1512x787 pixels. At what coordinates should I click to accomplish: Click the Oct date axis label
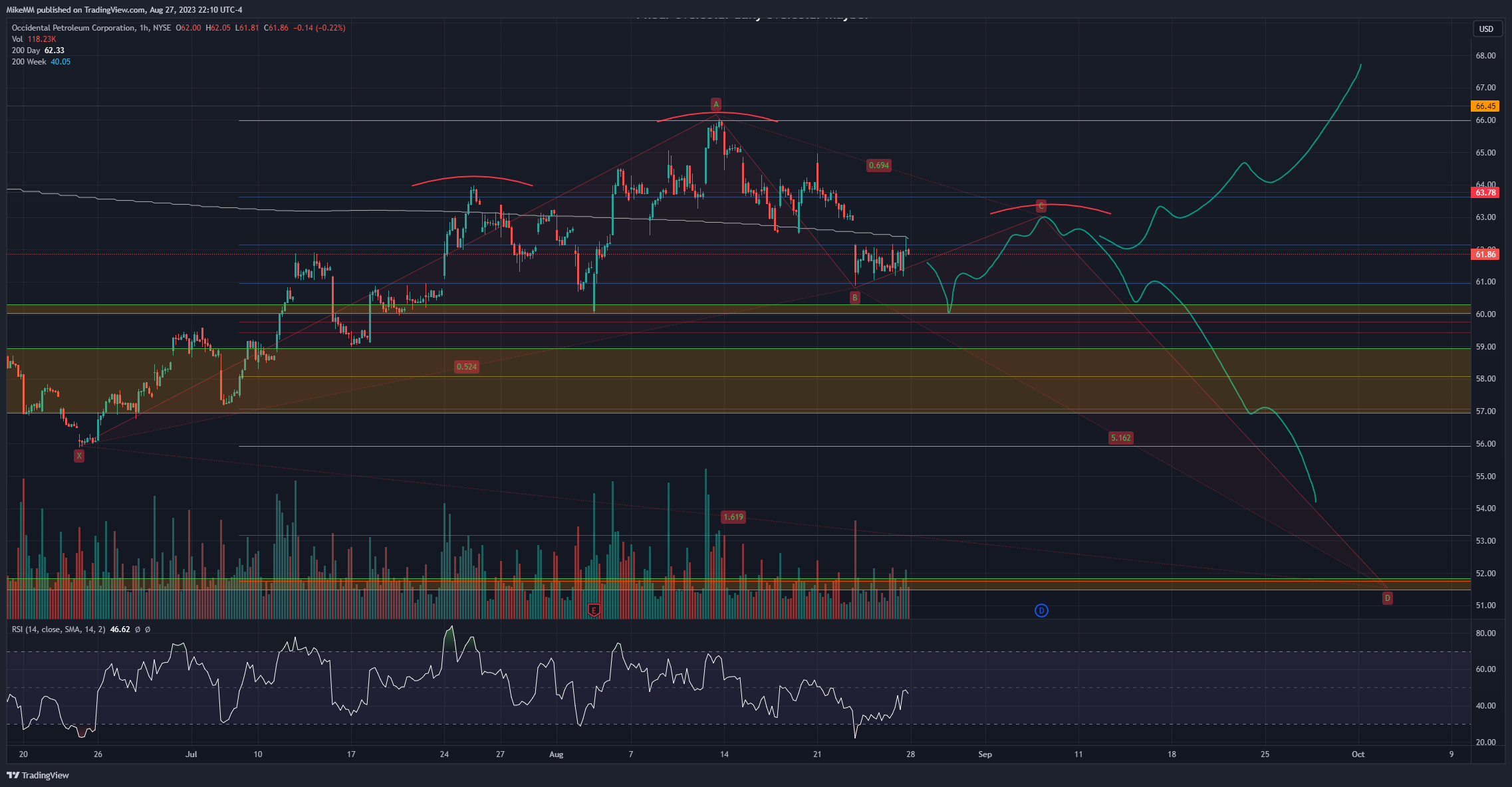point(1358,754)
